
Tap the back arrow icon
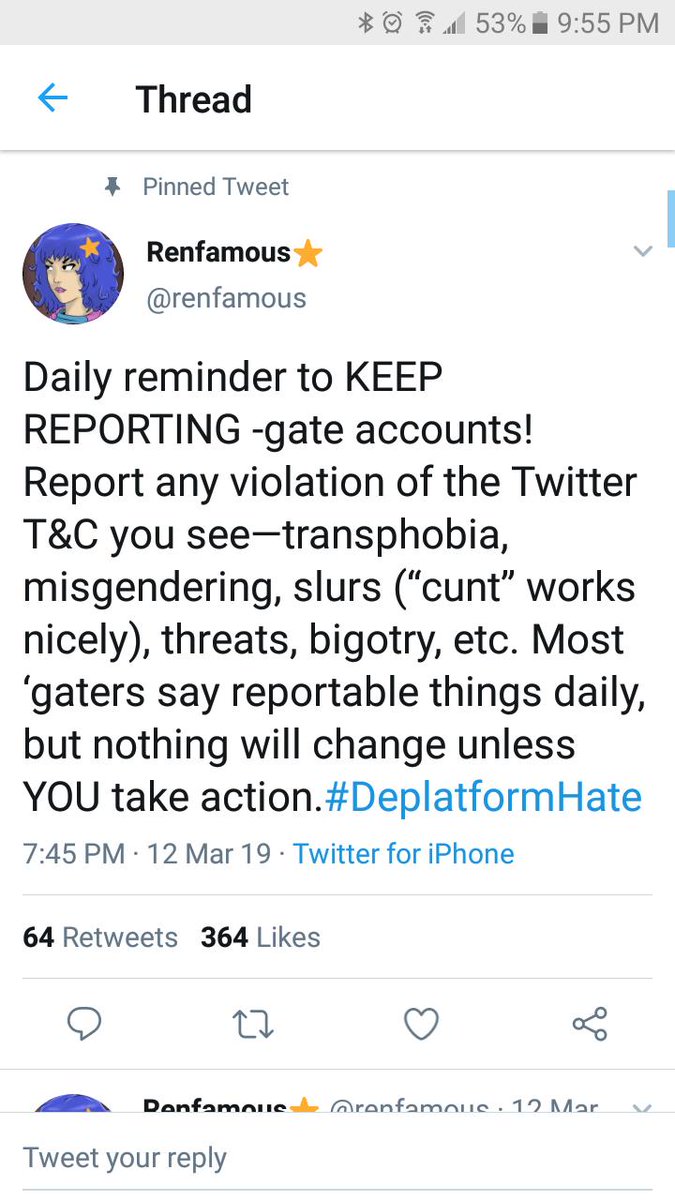(x=52, y=98)
